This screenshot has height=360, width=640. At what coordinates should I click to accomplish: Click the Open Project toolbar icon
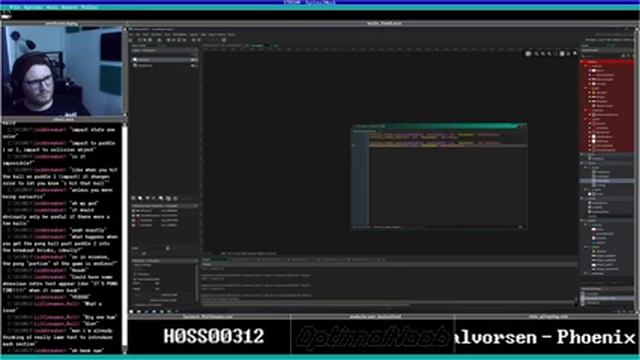click(144, 40)
